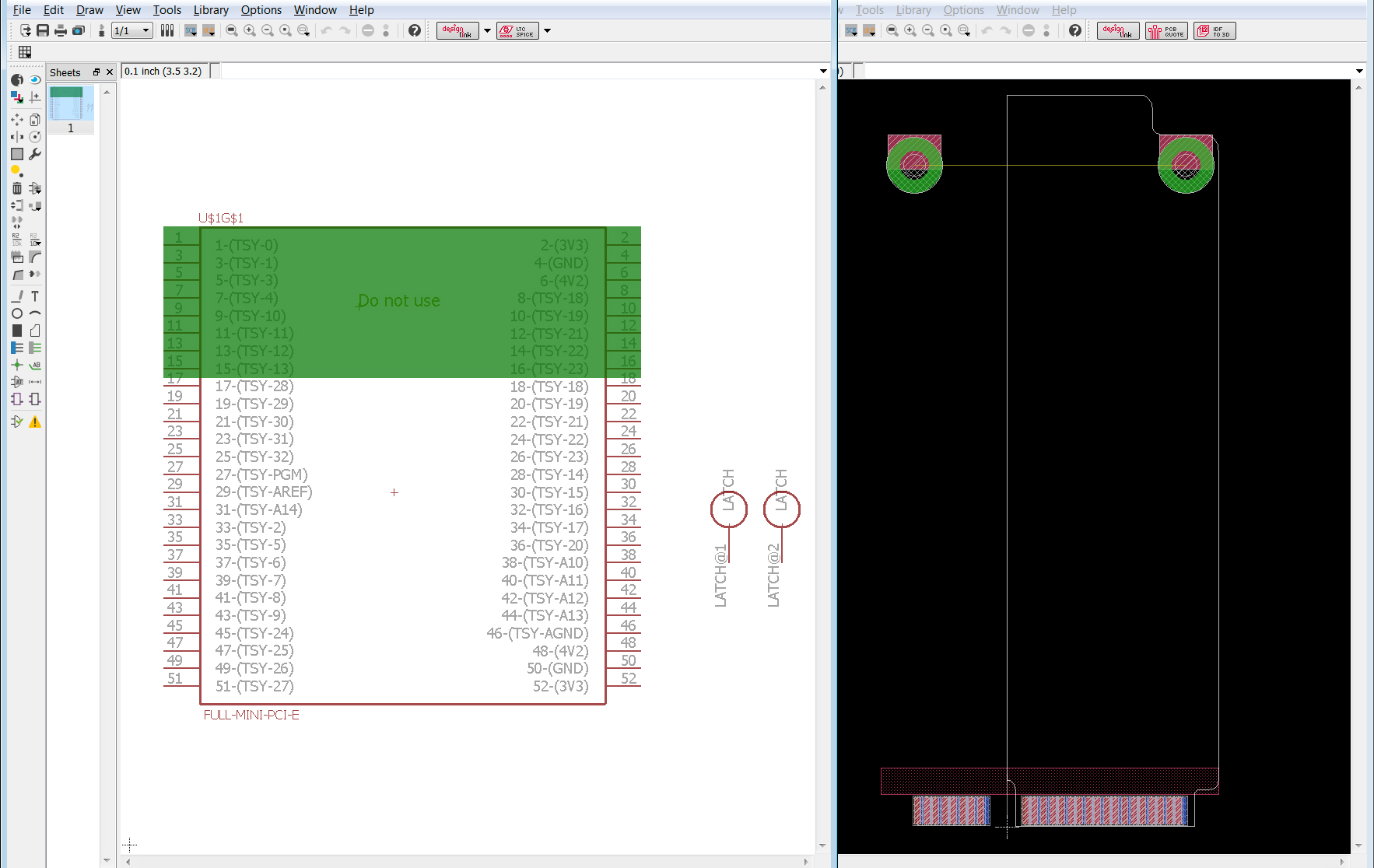Toggle the Show eye tool
This screenshot has width=1374, height=868.
click(x=35, y=80)
